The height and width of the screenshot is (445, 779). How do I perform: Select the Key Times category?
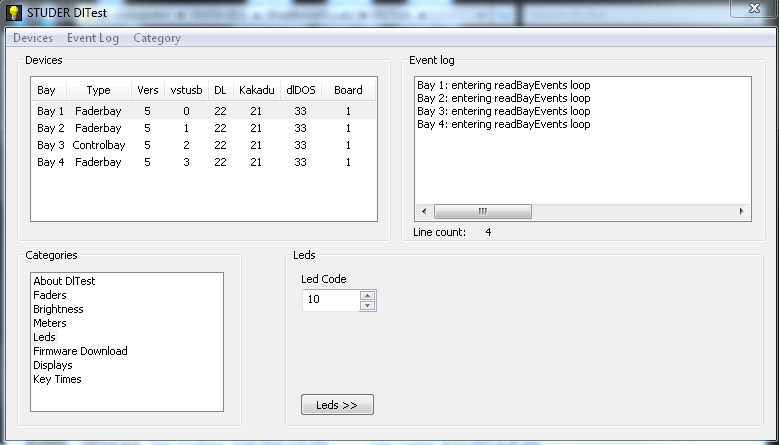coord(57,379)
